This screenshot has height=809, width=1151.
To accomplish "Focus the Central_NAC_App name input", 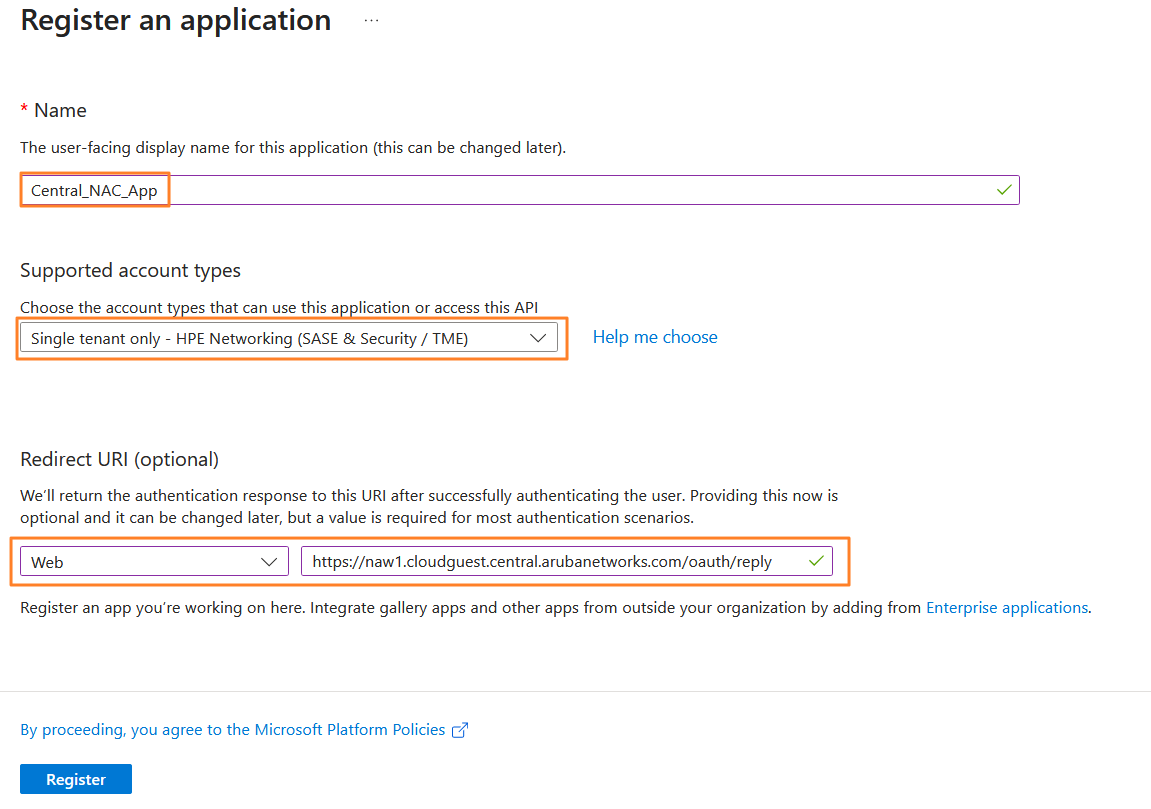I will point(520,190).
